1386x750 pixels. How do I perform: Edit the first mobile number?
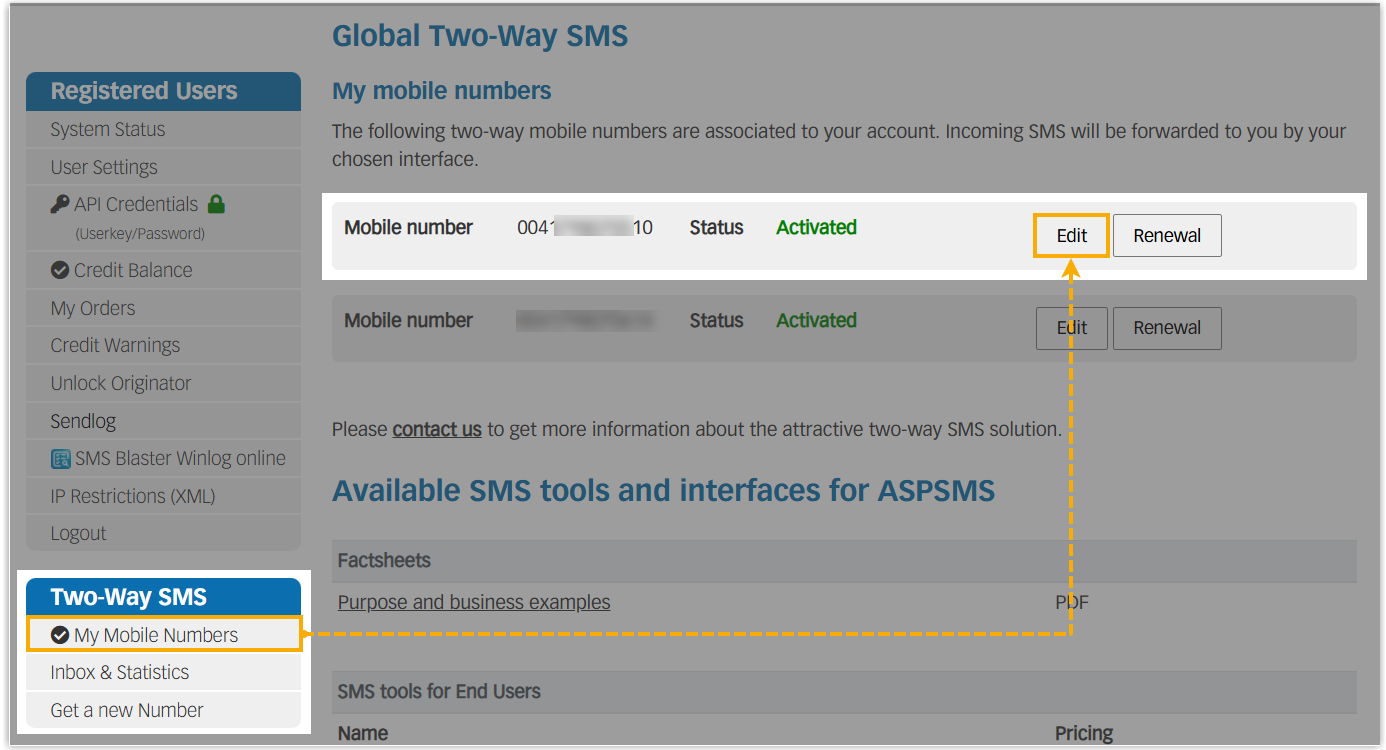[1071, 236]
